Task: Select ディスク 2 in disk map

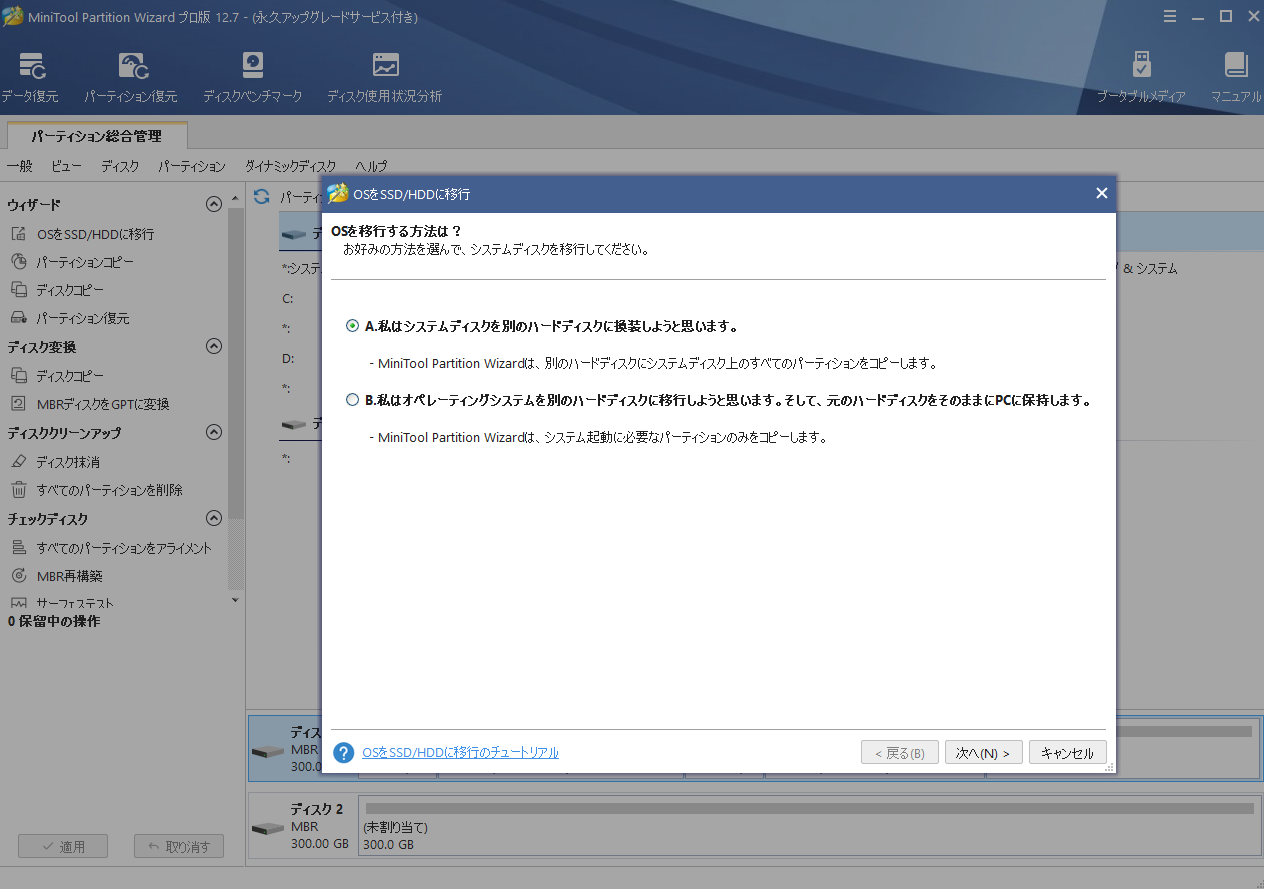Action: point(301,825)
